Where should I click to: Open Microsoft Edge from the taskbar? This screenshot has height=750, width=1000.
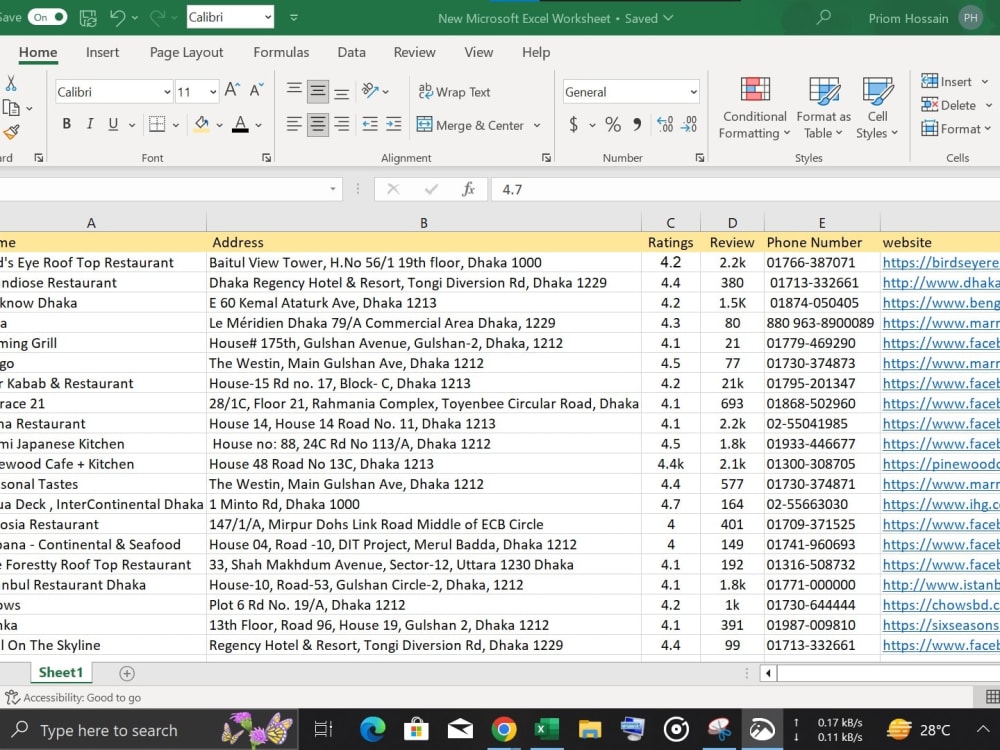[372, 729]
